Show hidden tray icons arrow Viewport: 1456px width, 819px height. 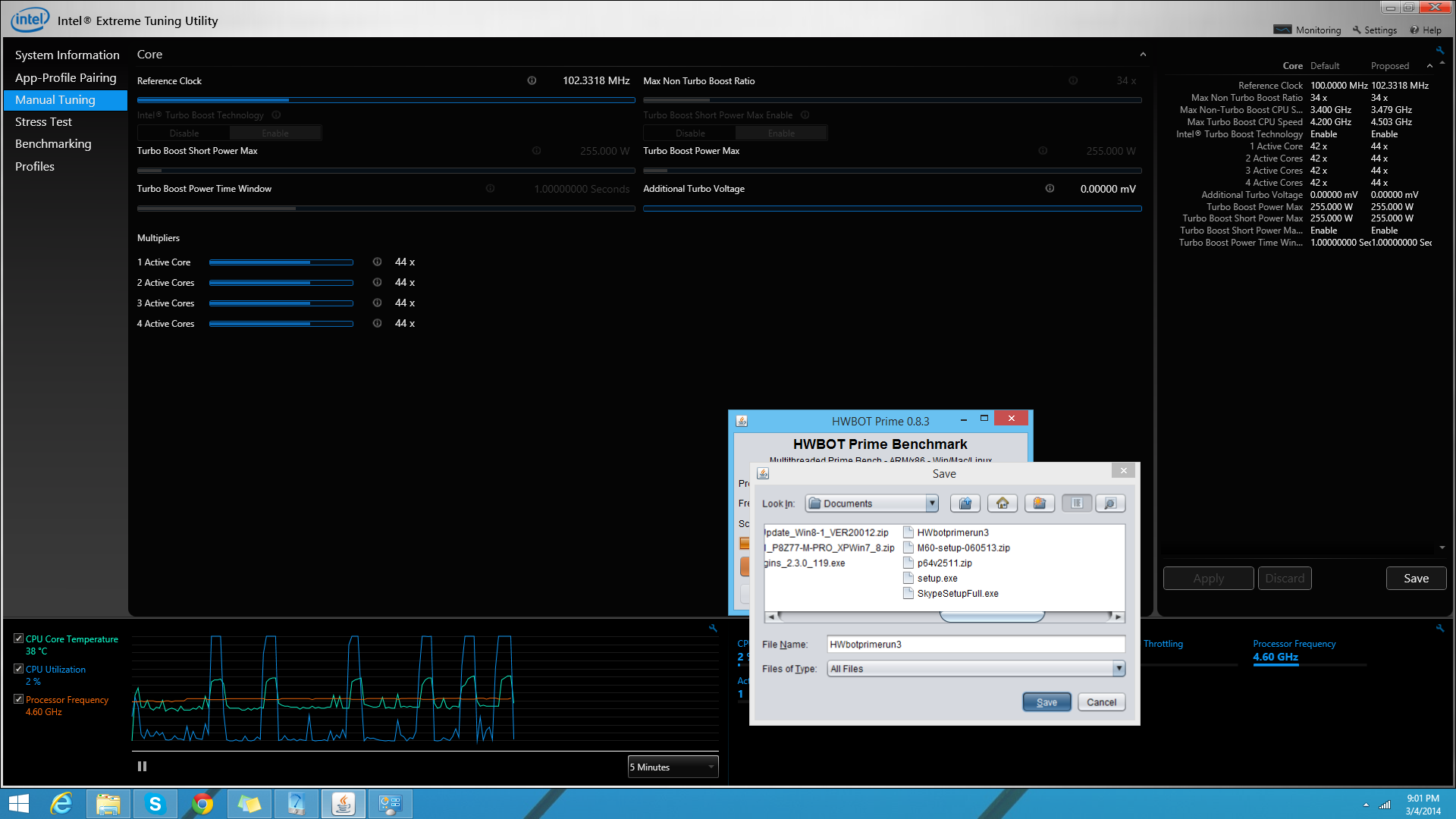pos(1366,805)
